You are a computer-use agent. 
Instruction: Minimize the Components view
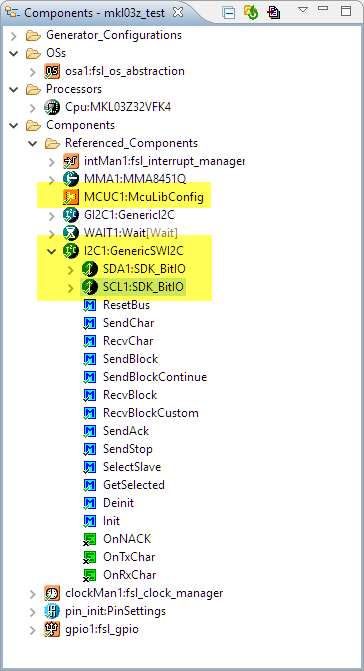(323, 9)
